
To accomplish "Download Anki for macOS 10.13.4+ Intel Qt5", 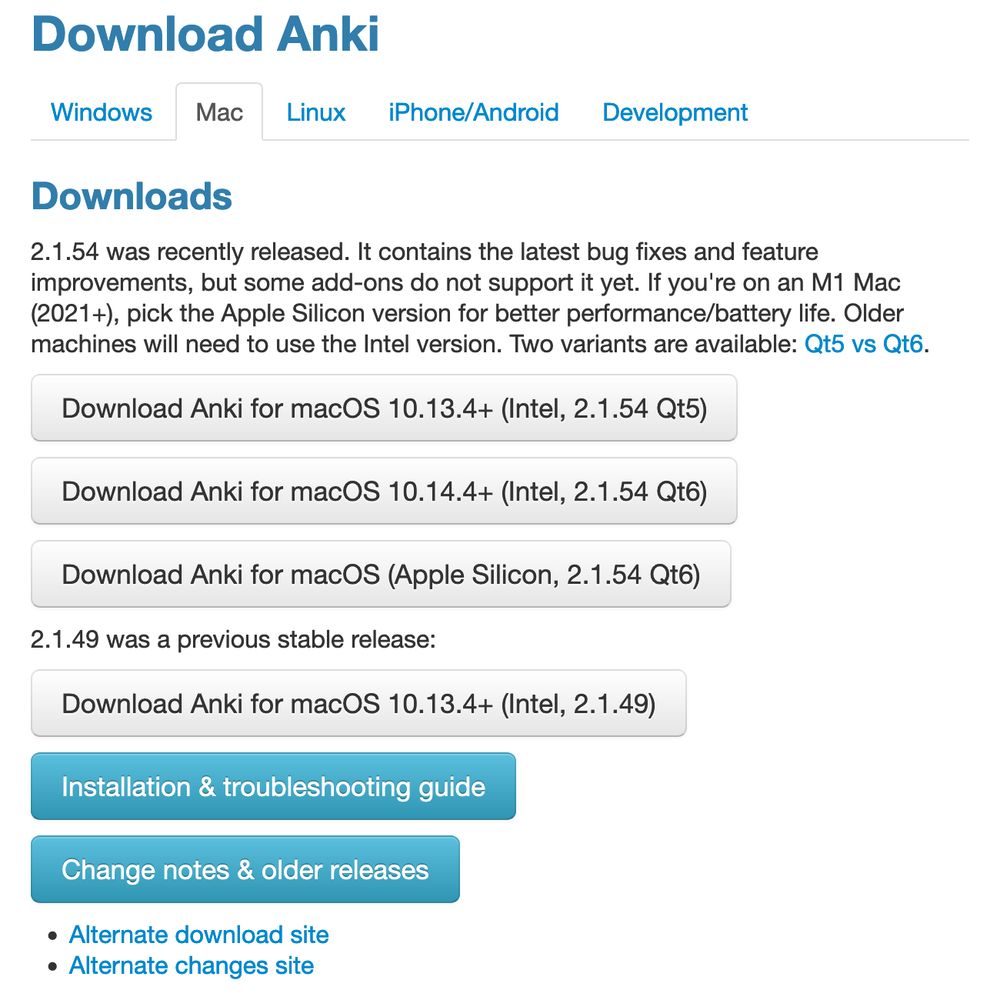I will pos(383,408).
